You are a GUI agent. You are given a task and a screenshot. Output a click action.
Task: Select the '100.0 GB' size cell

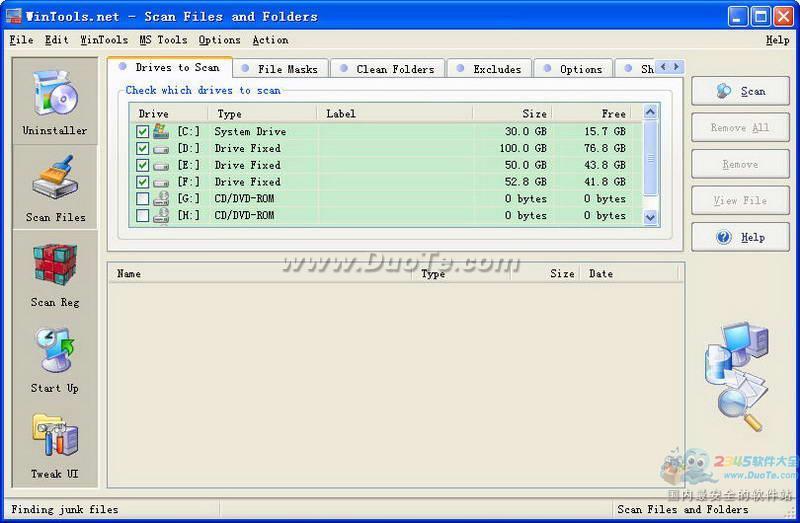[x=523, y=148]
